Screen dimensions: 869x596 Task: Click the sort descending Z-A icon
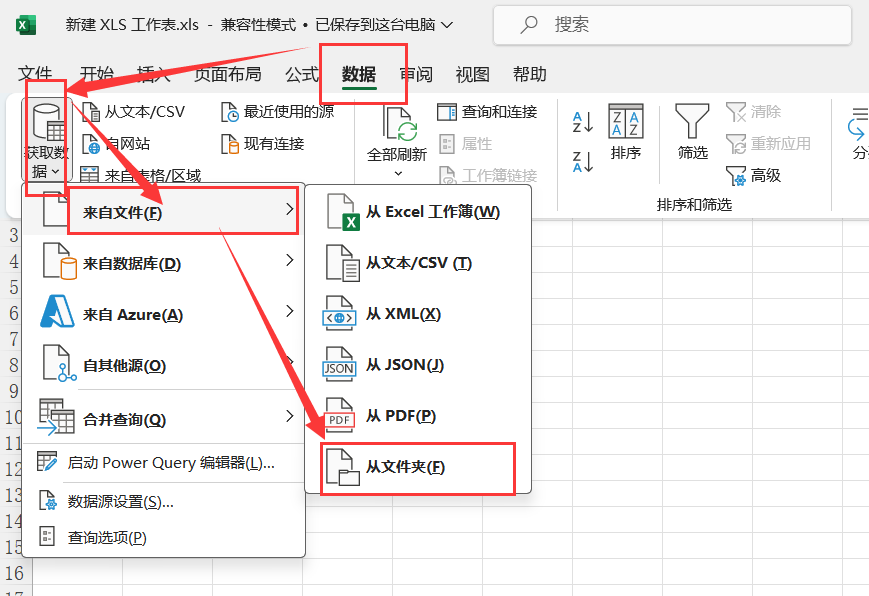[x=582, y=160]
